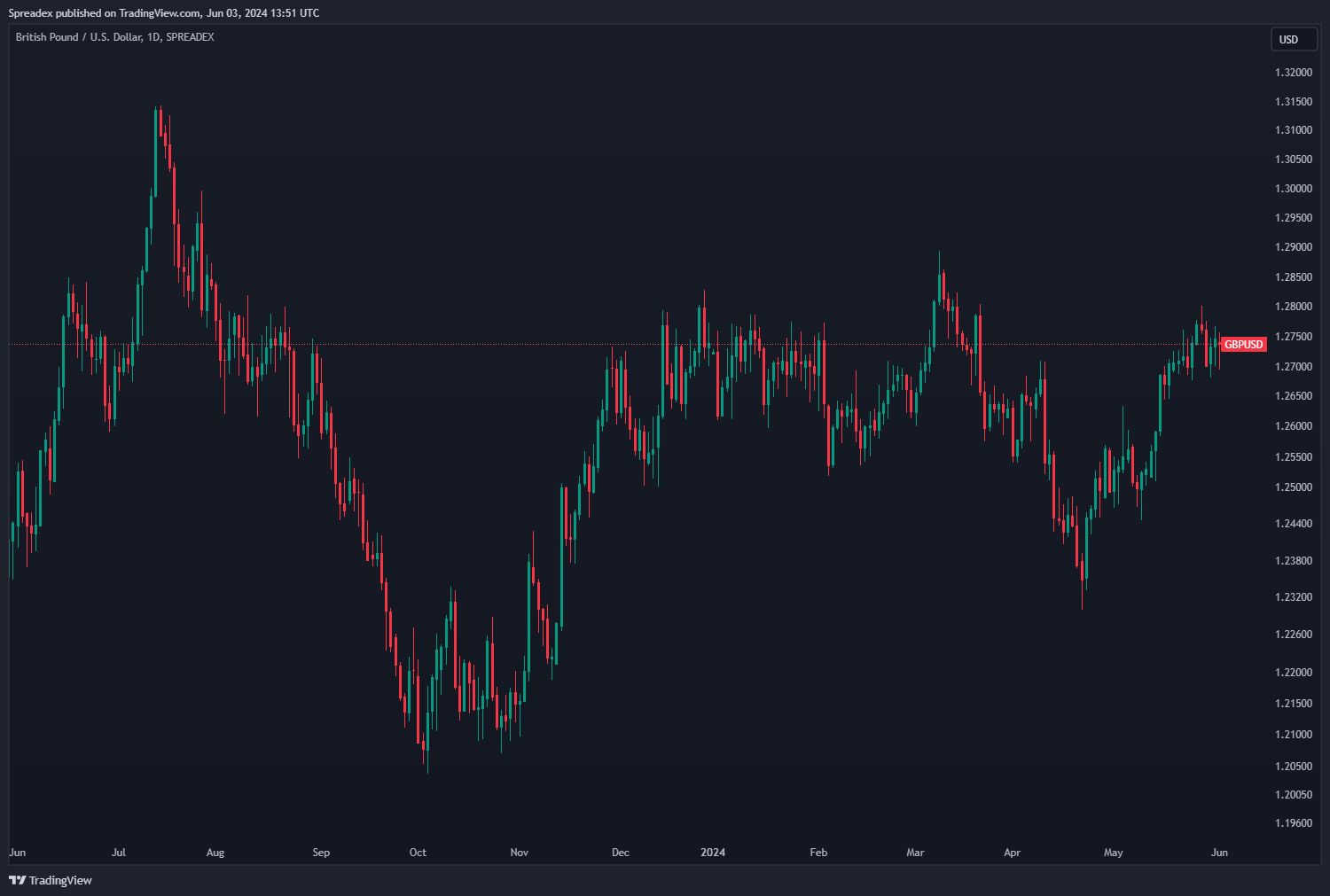1330x896 pixels.
Task: Click the USD currency button
Action: point(1294,39)
